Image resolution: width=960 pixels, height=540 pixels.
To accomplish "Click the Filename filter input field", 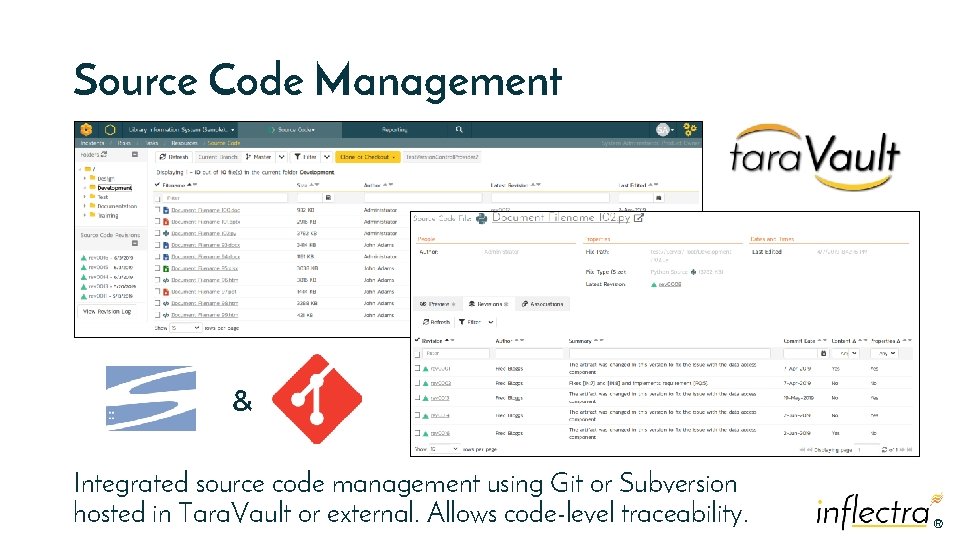I will 225,198.
